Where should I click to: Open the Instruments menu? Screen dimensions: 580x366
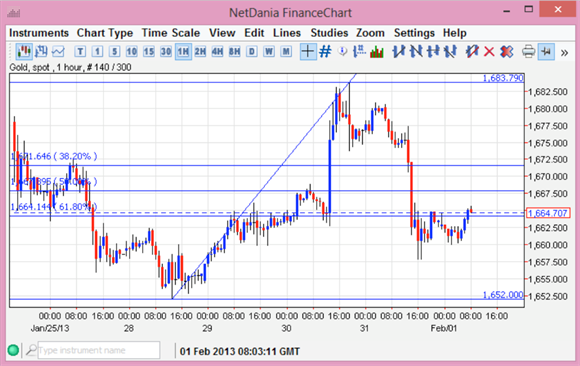39,33
